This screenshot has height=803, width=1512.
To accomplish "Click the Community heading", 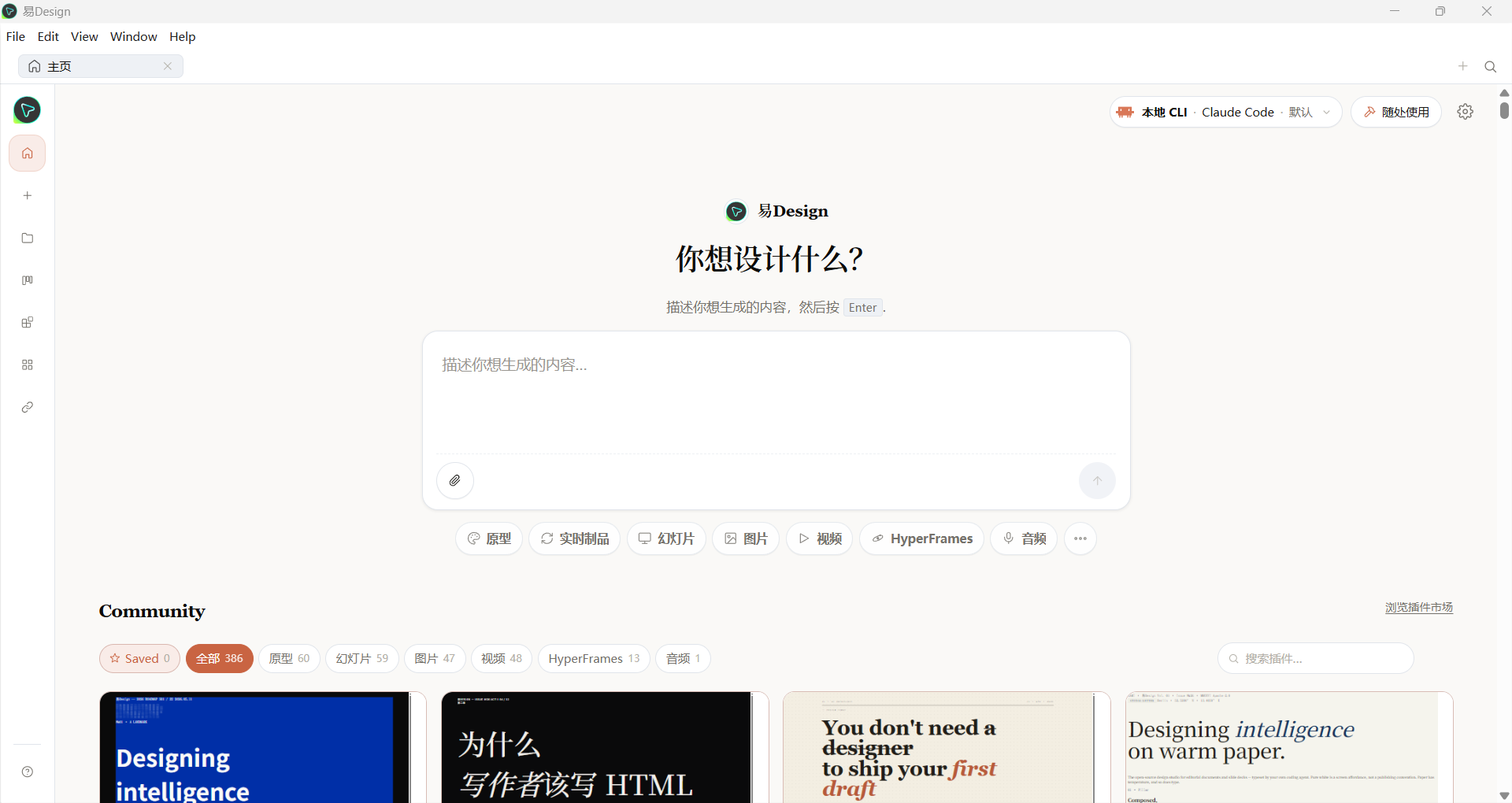I will pyautogui.click(x=152, y=611).
